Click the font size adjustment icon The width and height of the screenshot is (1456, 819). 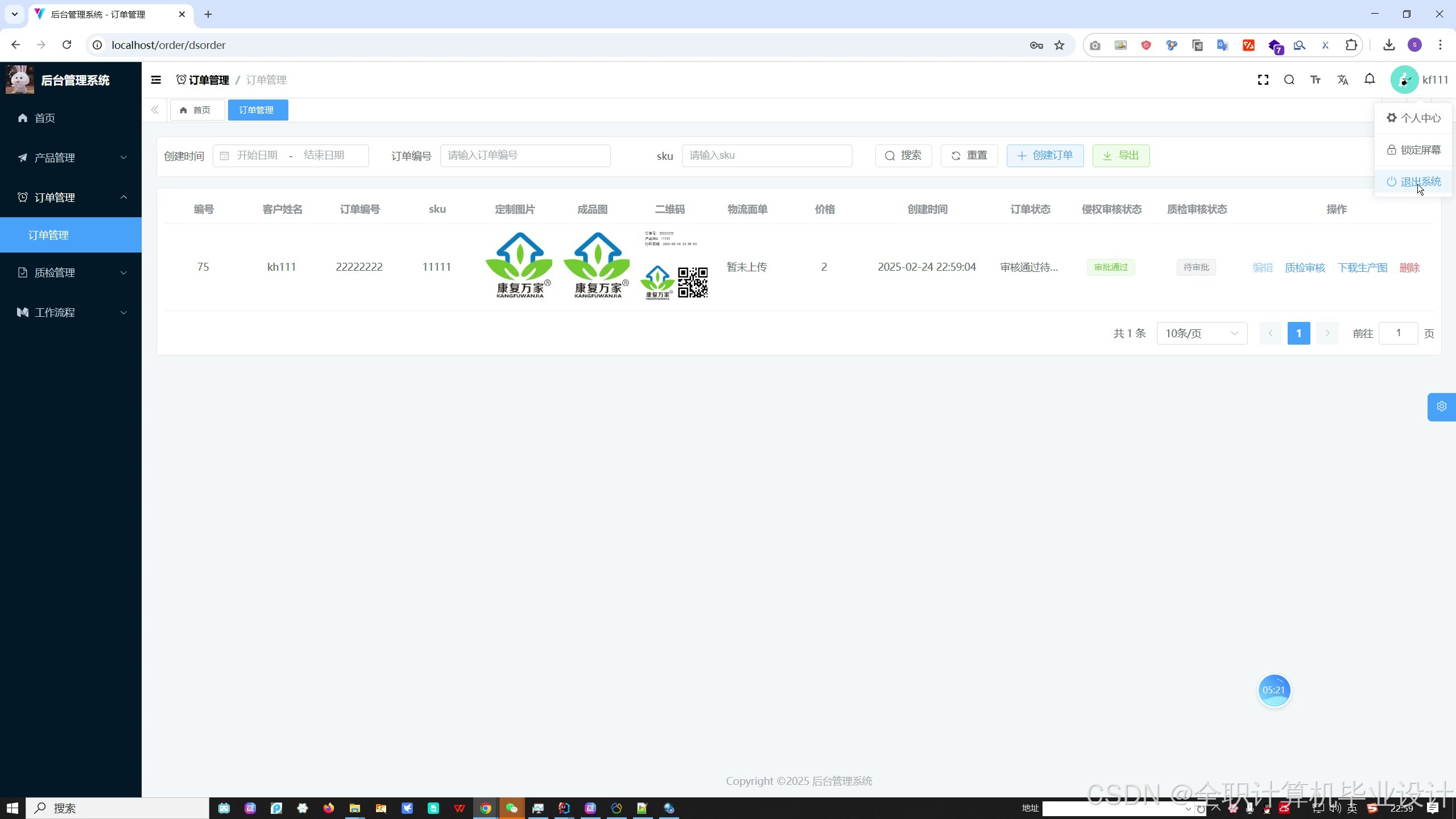click(x=1316, y=80)
